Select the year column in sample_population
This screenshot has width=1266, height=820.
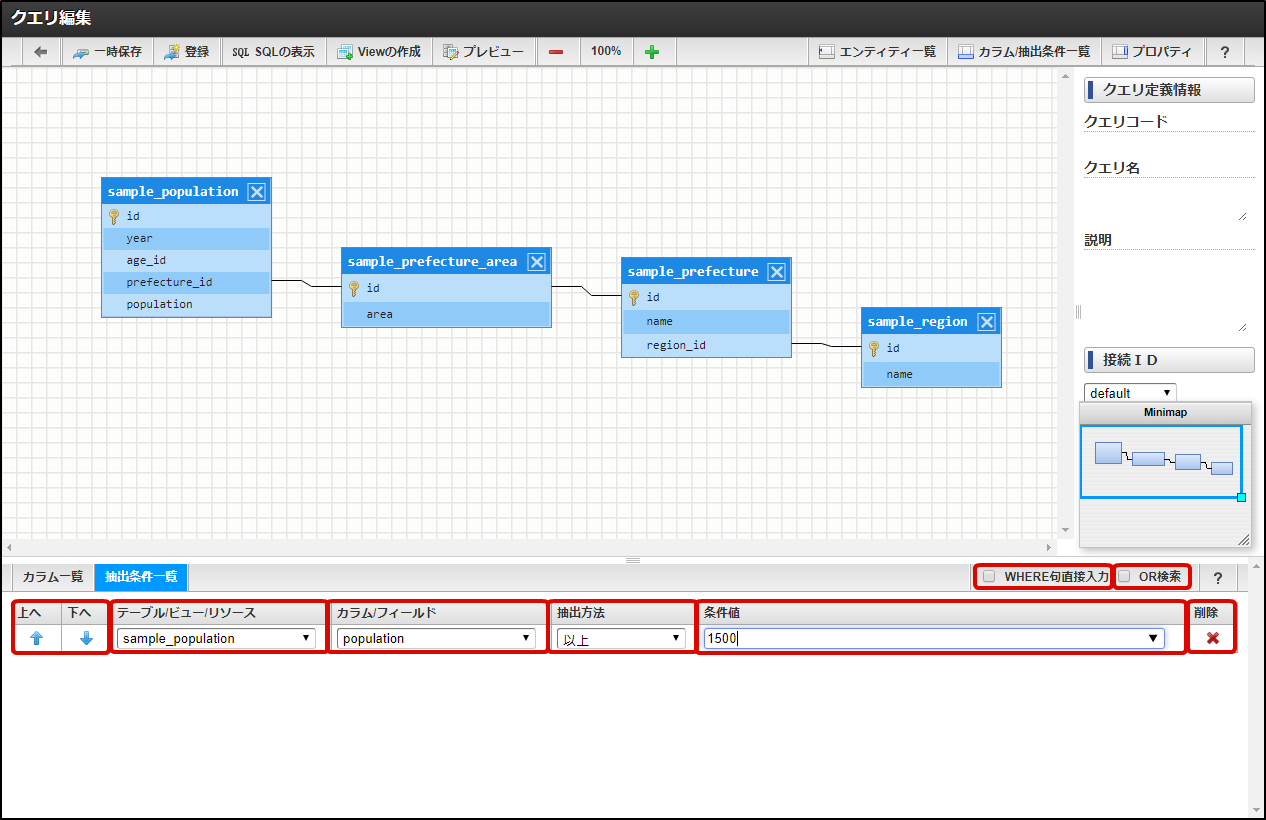tap(187, 238)
